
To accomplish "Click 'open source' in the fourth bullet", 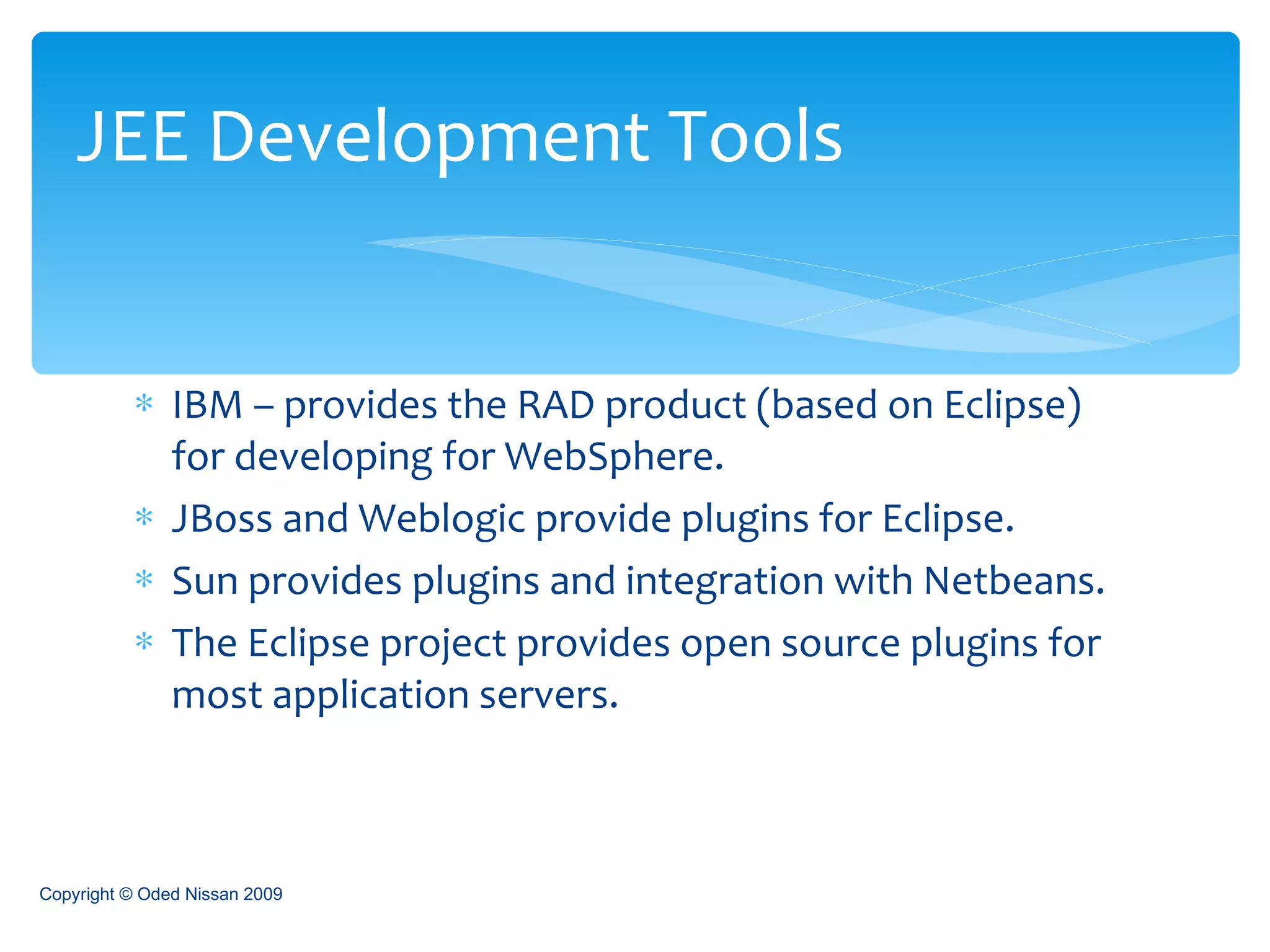I will click(790, 643).
